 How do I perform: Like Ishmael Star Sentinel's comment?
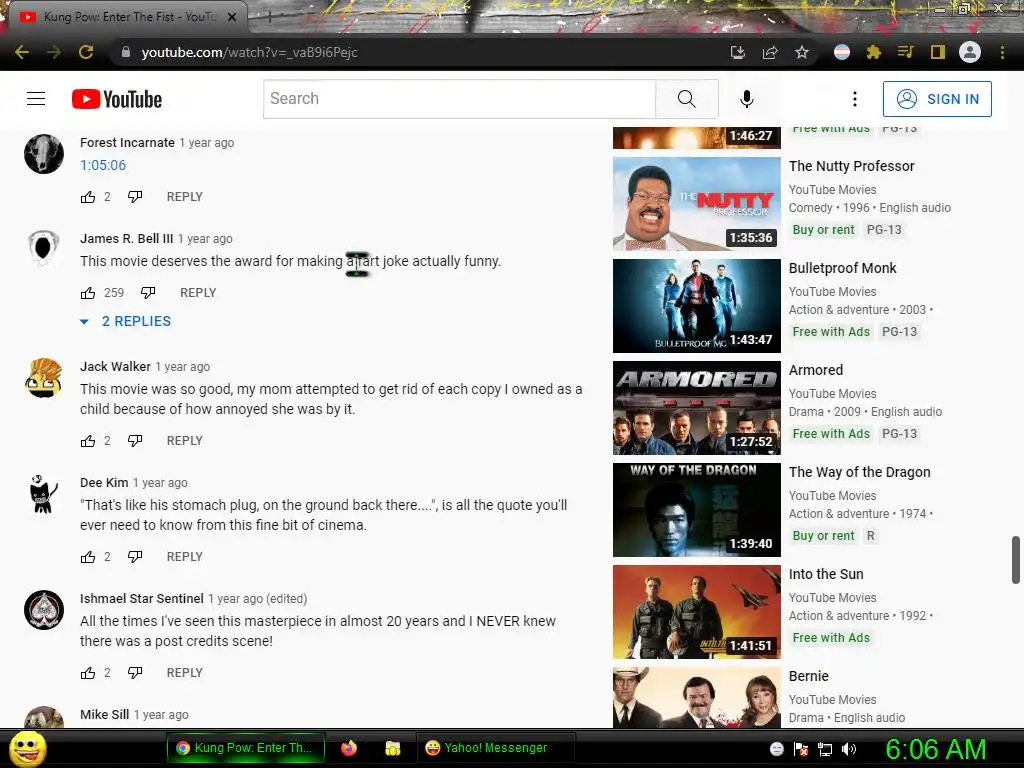click(88, 673)
